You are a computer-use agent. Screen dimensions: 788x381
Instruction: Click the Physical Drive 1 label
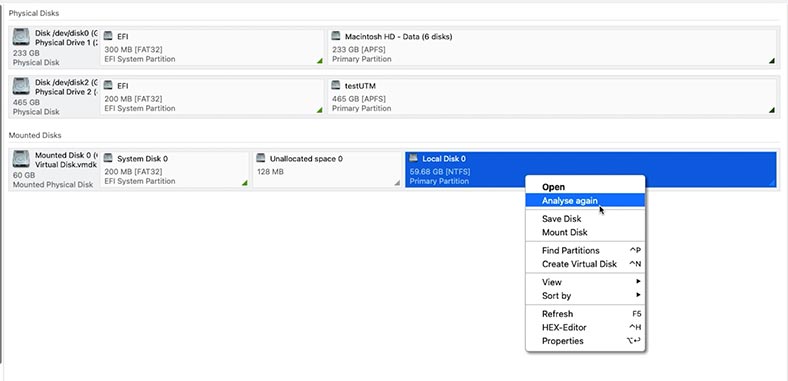coord(66,43)
